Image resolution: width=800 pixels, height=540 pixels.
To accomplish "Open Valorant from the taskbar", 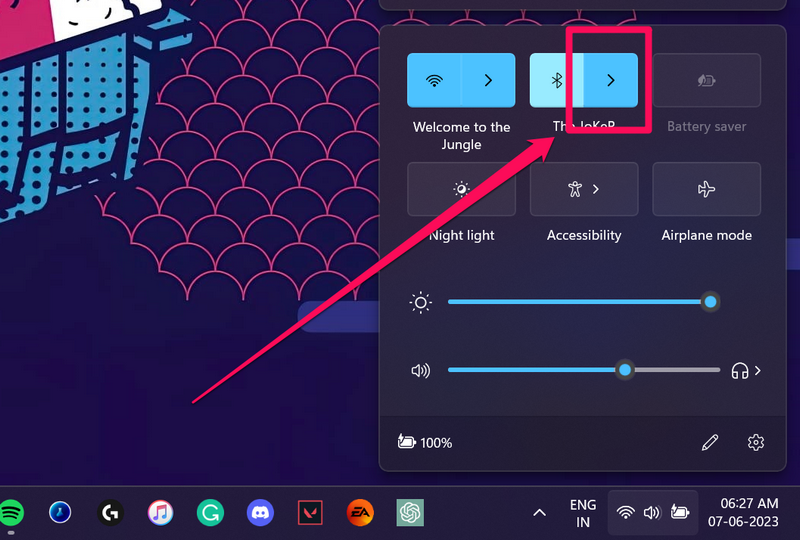I will point(310,512).
